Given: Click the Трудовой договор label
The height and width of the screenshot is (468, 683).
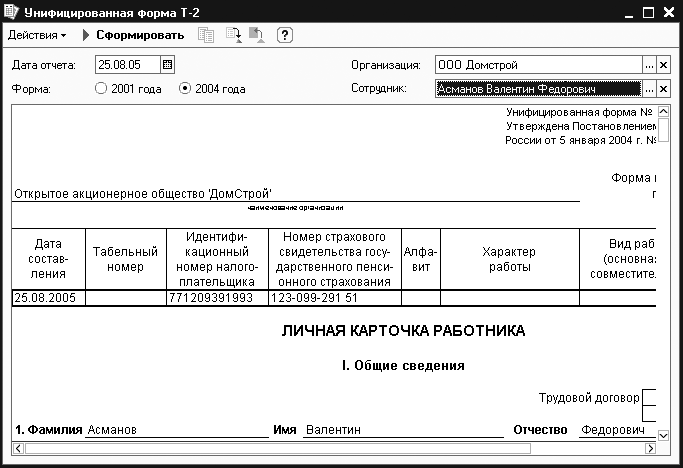Looking at the screenshot, I should coord(589,398).
